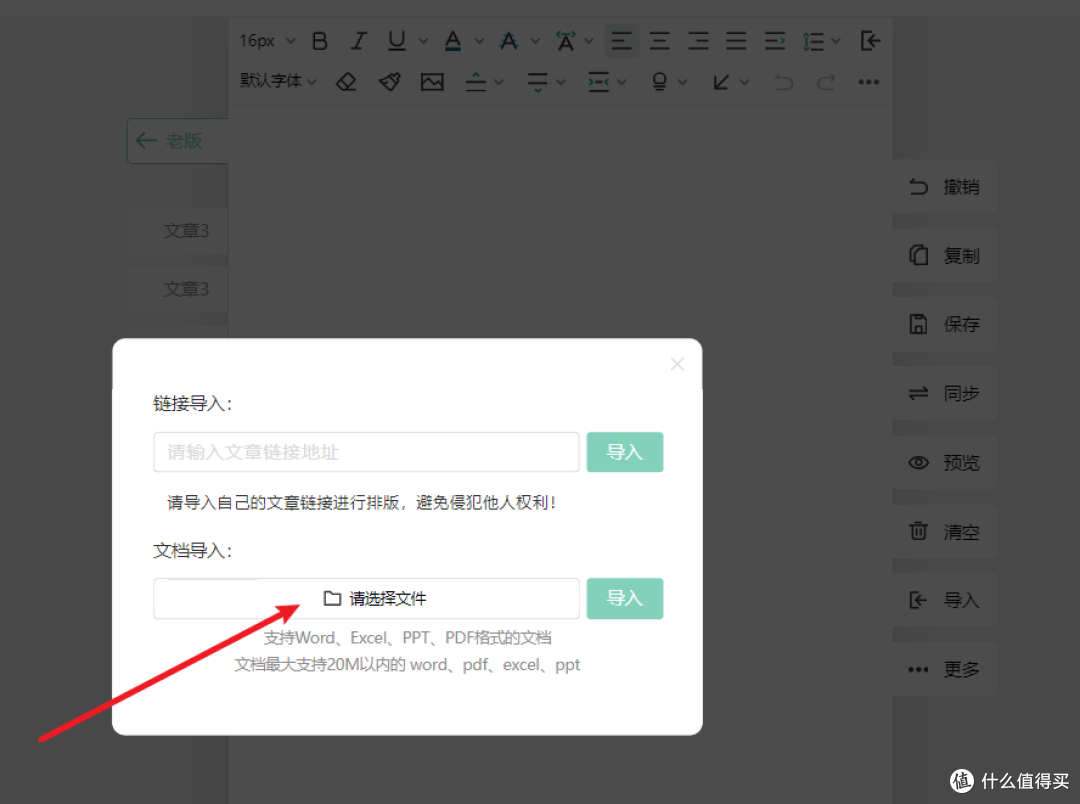Screen dimensions: 1080x804
Task: Click 导入 button beside link field
Action: click(x=625, y=452)
